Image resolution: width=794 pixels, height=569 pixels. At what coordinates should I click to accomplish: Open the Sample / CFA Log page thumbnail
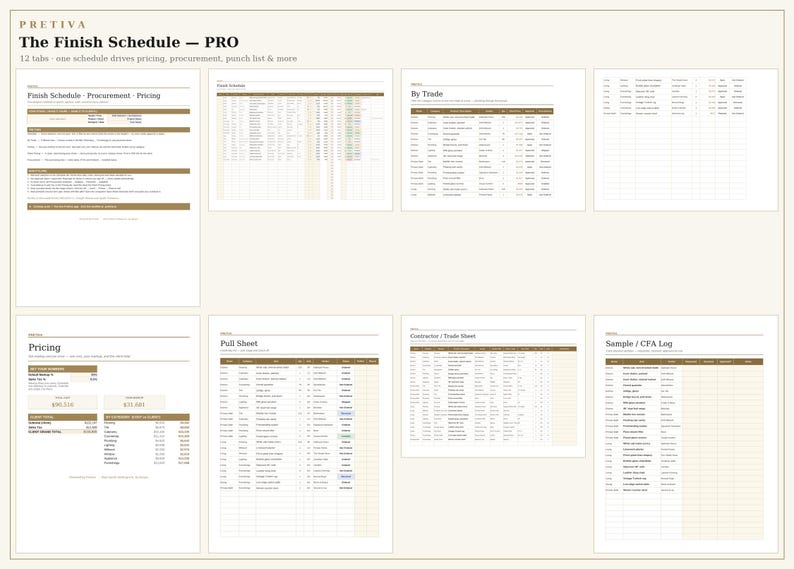coord(686,434)
